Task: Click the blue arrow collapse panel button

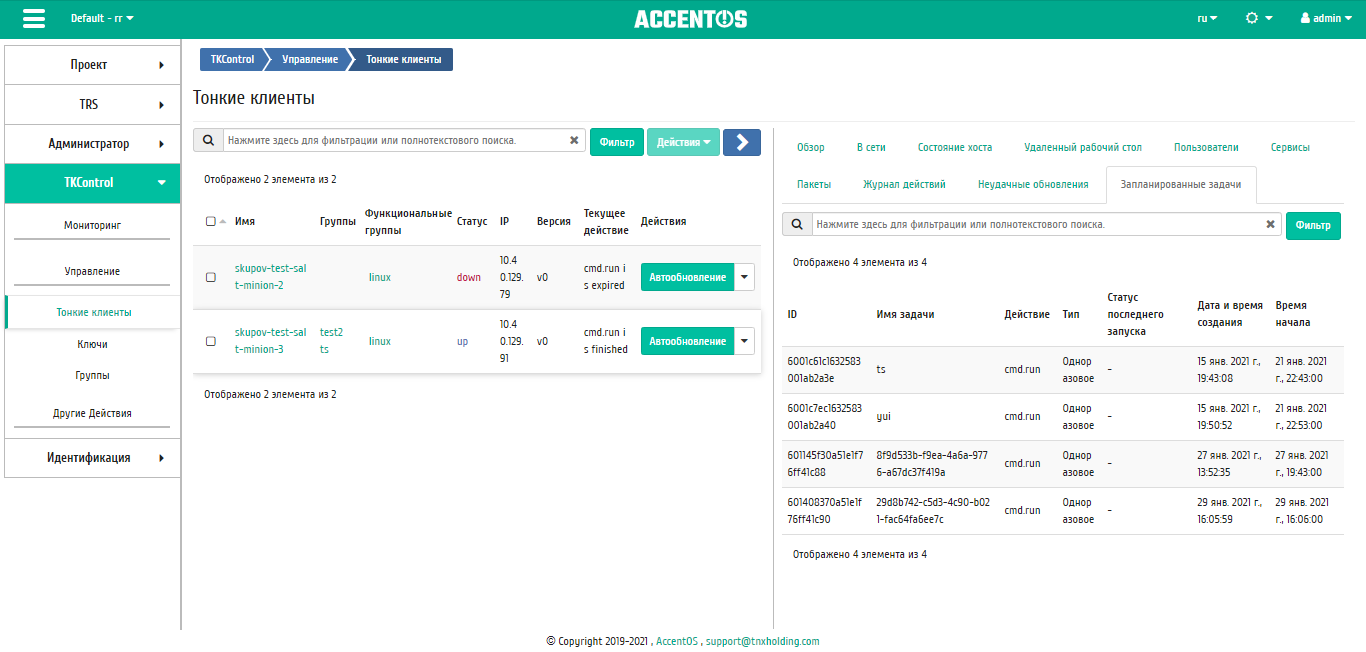Action: (x=742, y=142)
